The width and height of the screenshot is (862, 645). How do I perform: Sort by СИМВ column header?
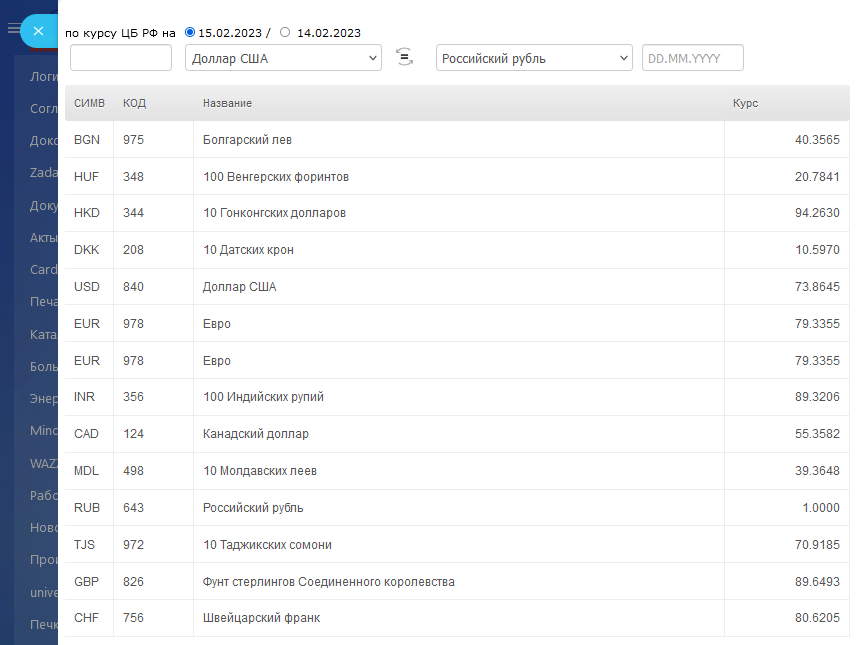tap(89, 103)
